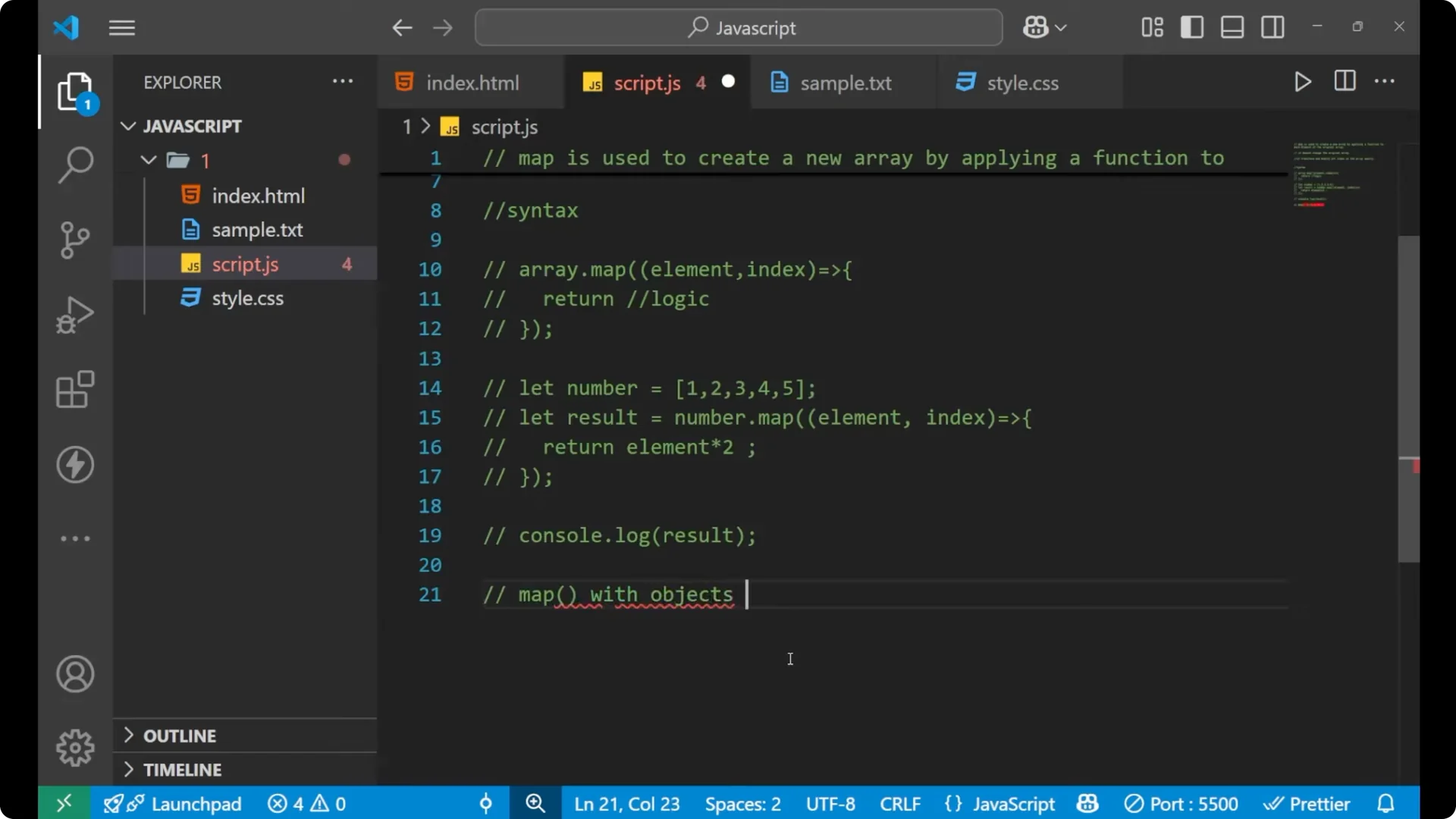Viewport: 1456px width, 819px height.
Task: Toggle the Primary Side Bar visibility
Action: pos(1191,27)
